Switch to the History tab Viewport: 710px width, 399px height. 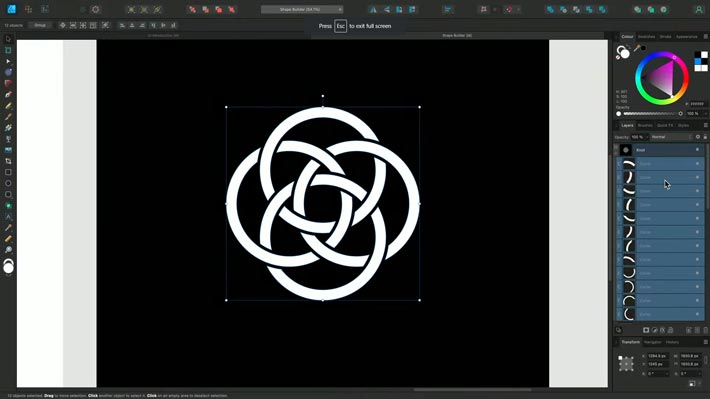(x=672, y=342)
